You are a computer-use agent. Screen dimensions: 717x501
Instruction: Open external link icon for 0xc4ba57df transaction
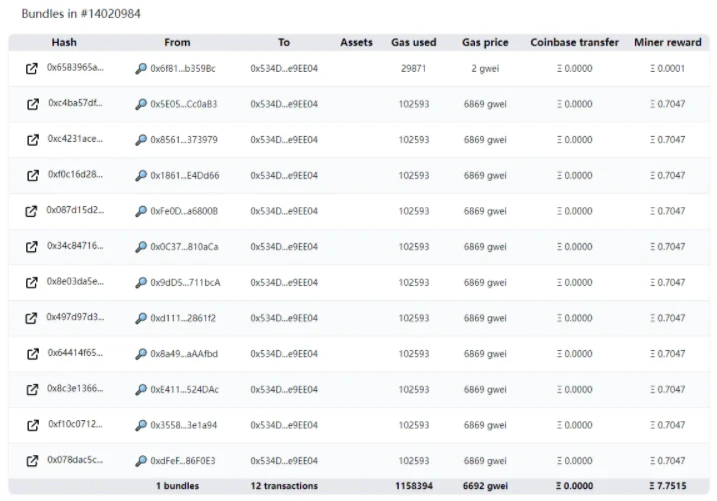click(33, 104)
